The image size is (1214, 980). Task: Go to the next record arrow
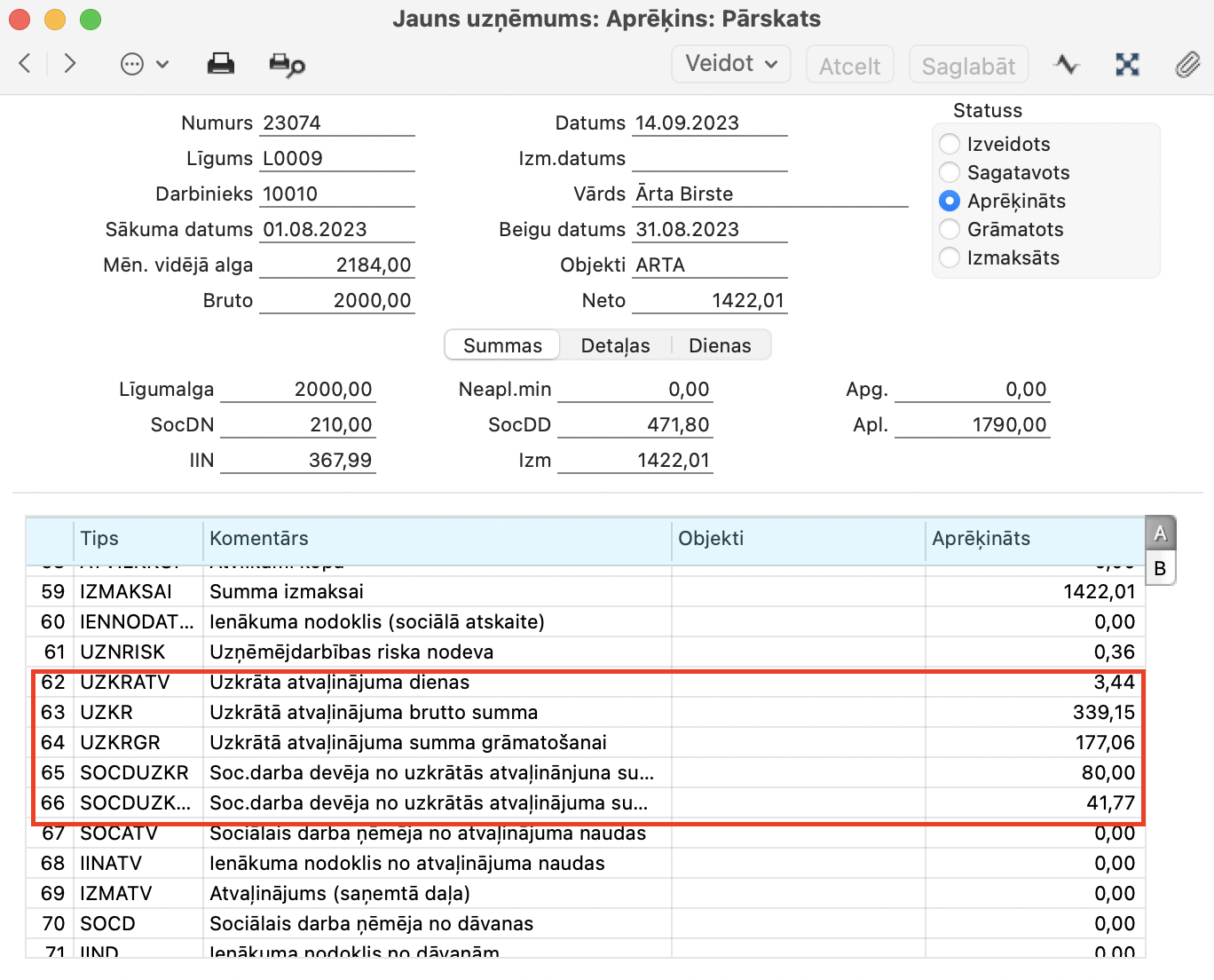70,64
